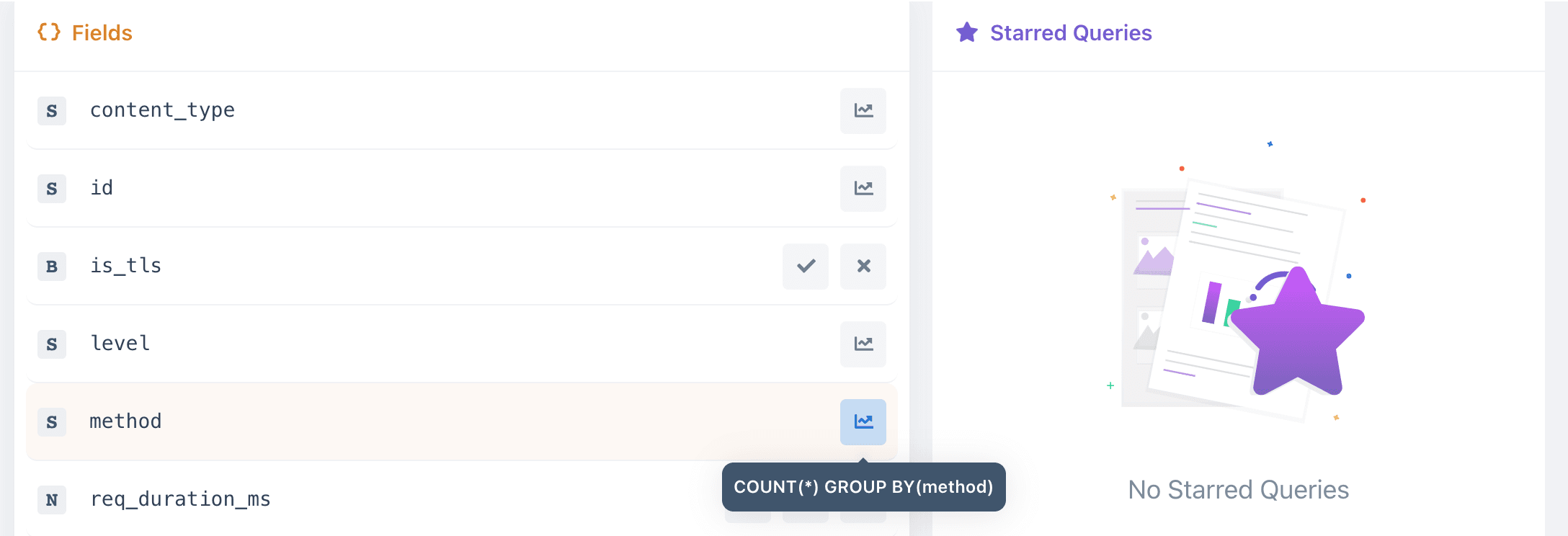Show the level field chart

click(x=863, y=344)
